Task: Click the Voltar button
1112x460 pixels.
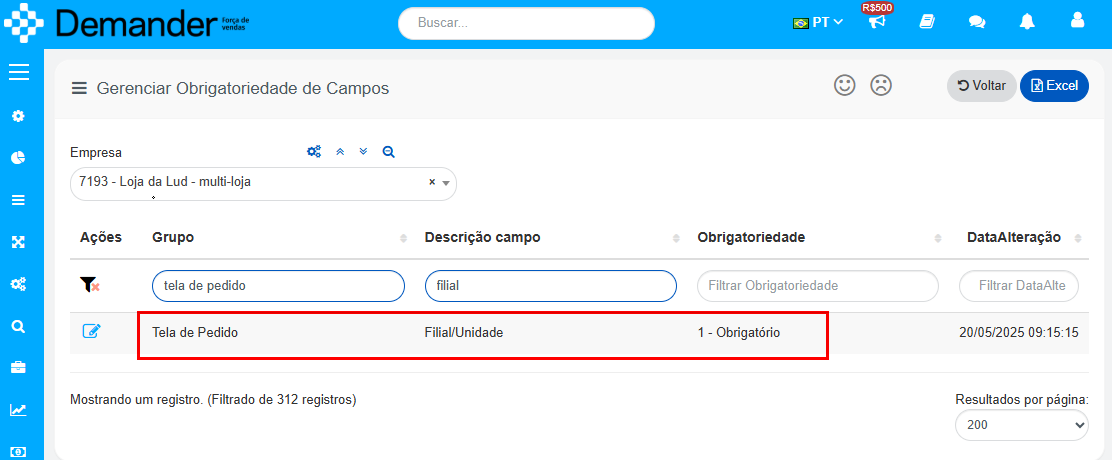Action: [982, 86]
